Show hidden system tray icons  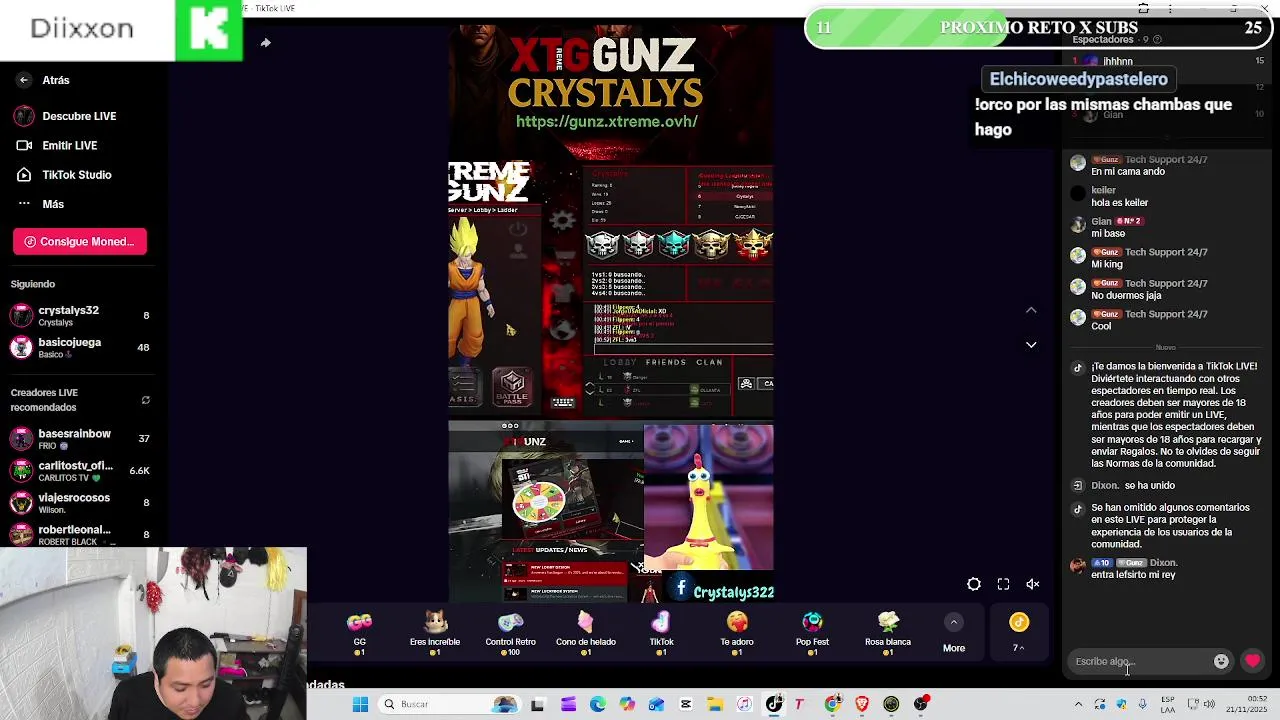coord(1078,704)
